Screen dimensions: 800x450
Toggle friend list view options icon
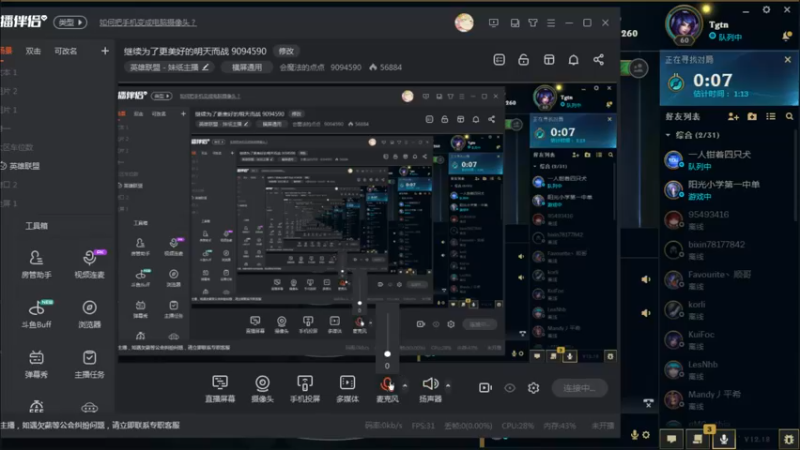(x=771, y=117)
